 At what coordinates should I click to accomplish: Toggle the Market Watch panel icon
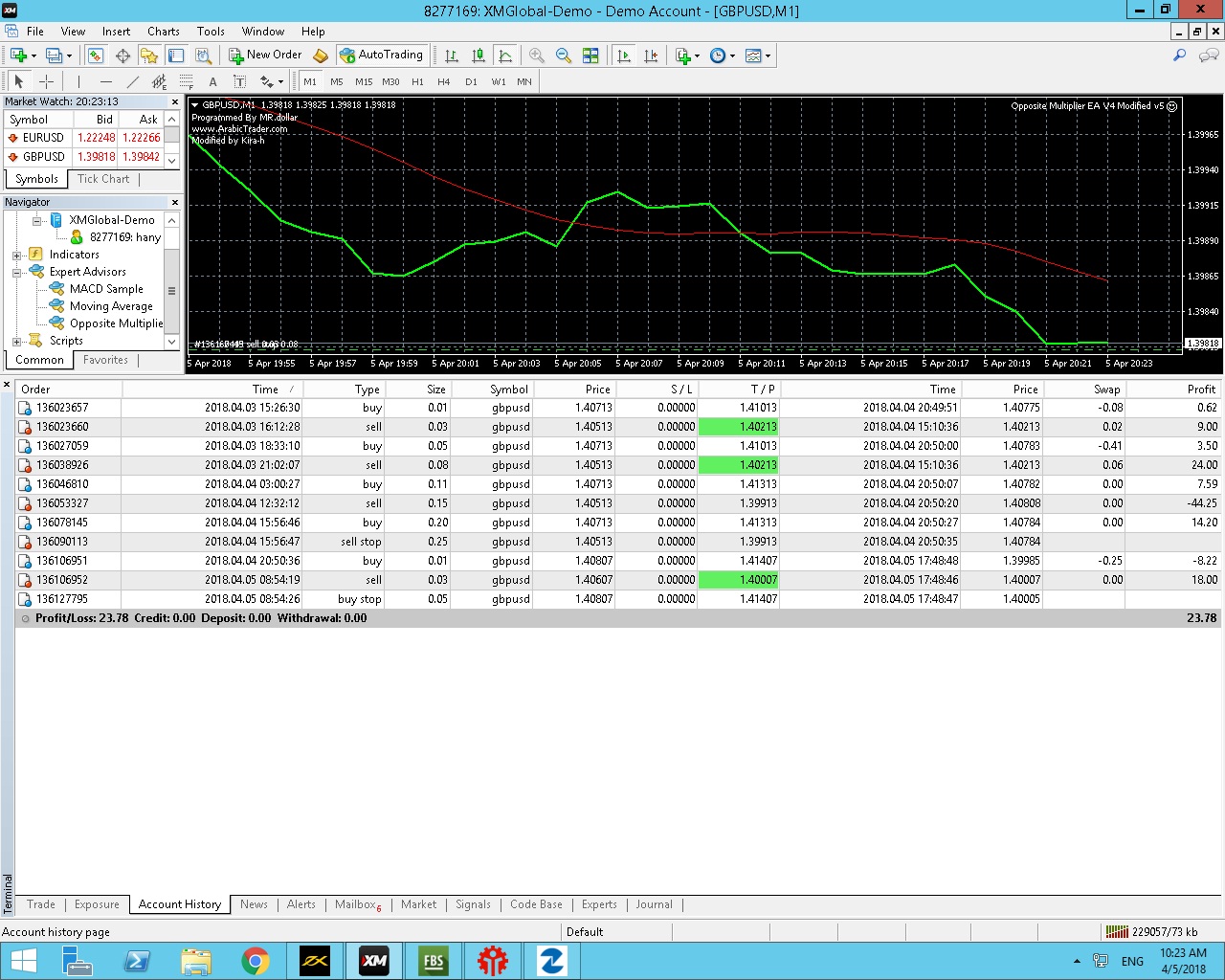click(96, 56)
